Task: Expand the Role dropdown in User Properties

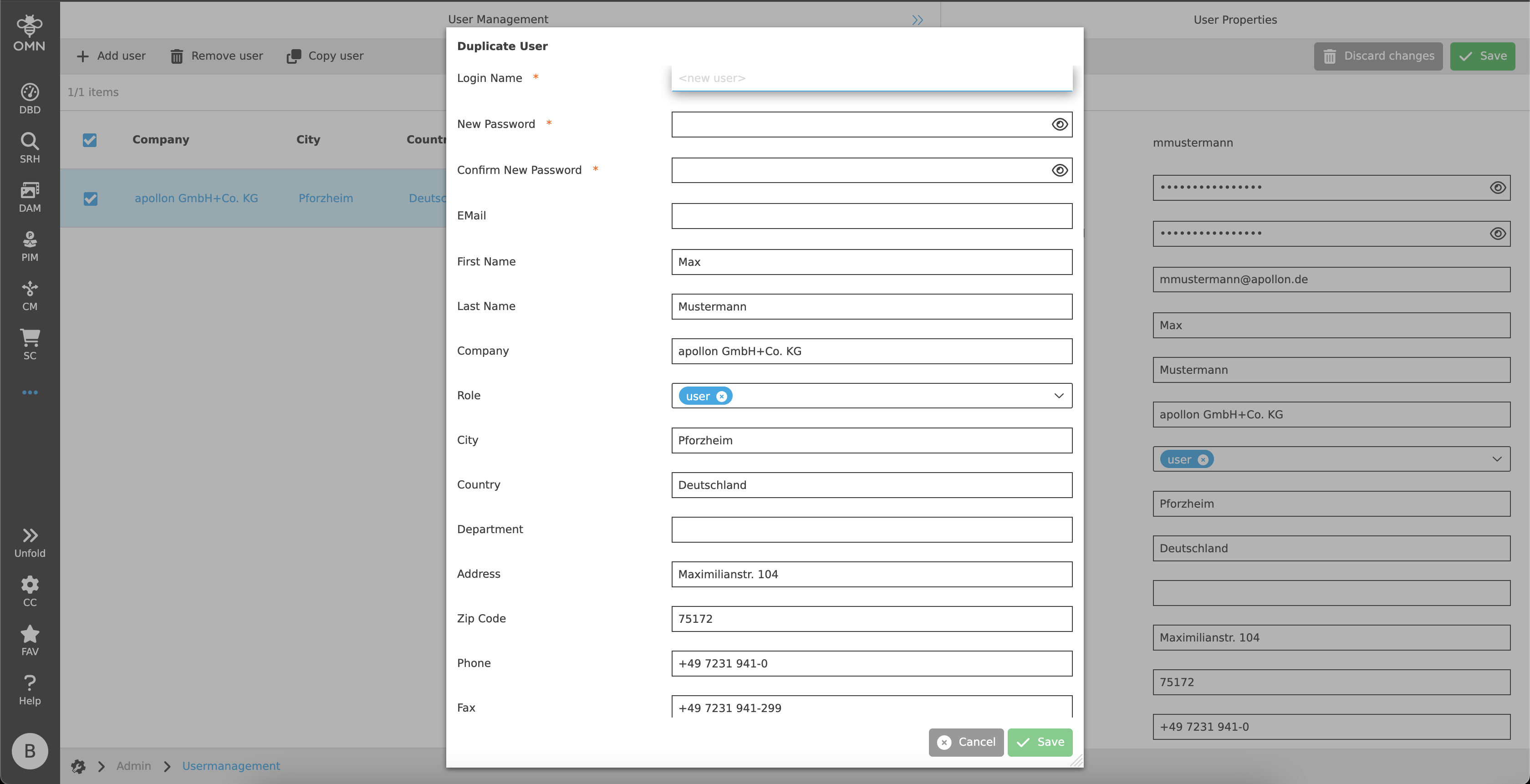Action: [1496, 459]
